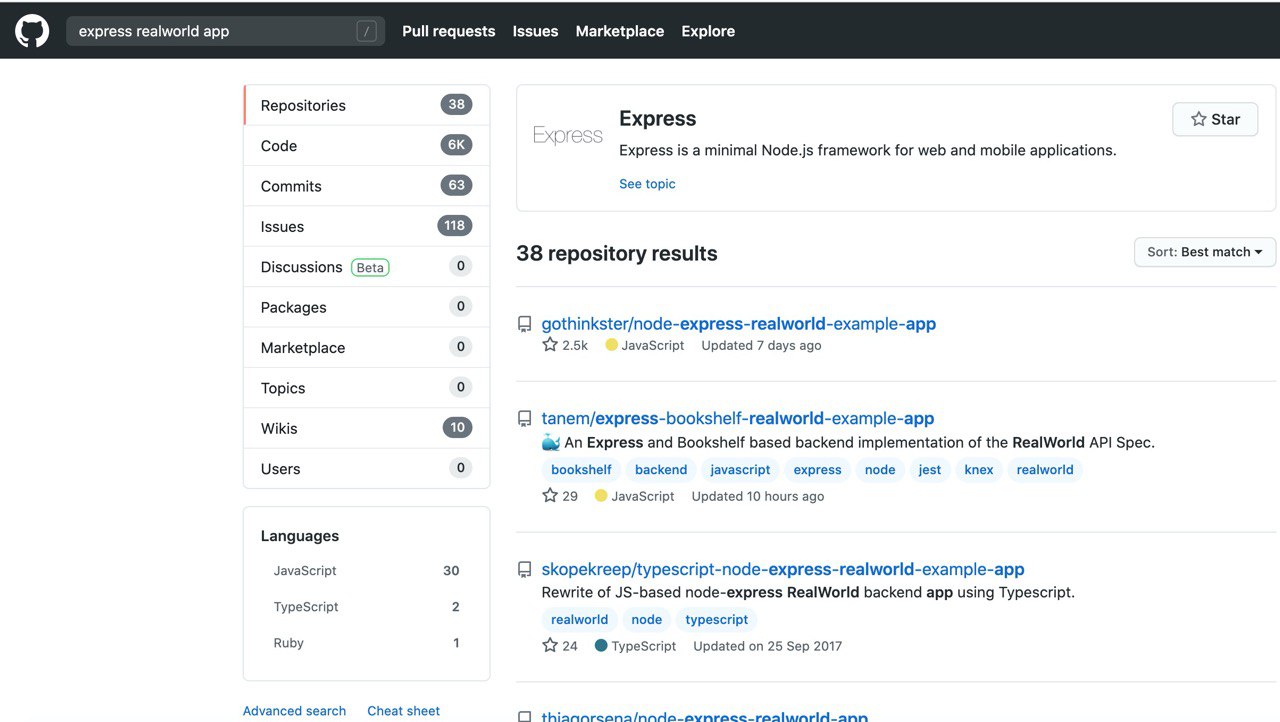Focus the search field containing express realworld app

(x=225, y=31)
